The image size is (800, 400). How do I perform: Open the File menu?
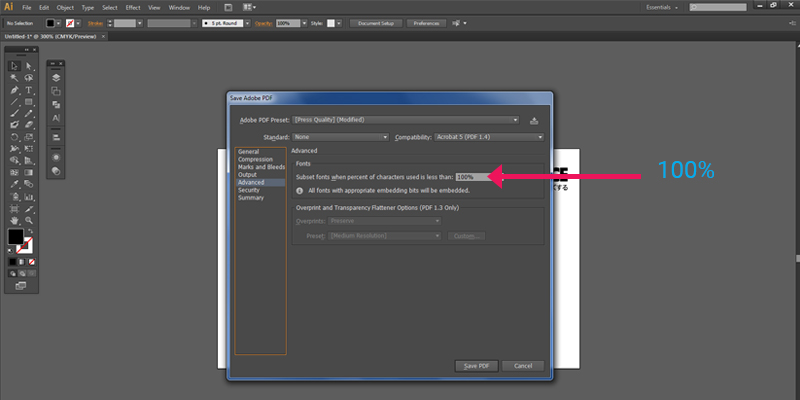(27, 8)
